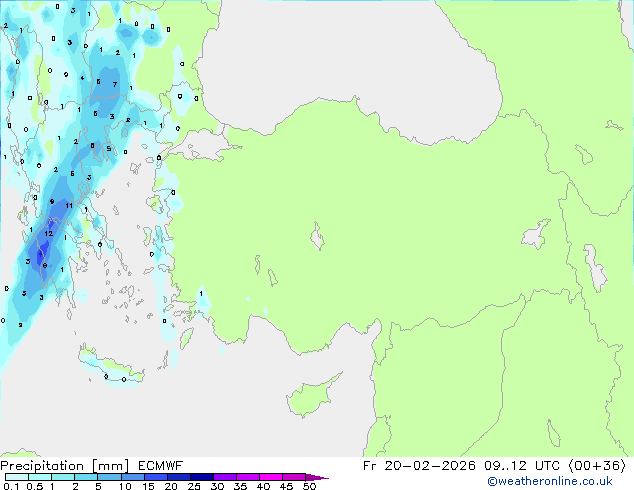Select the 2–5 mm legend color swatch
The width and height of the screenshot is (634, 490).
point(86,477)
